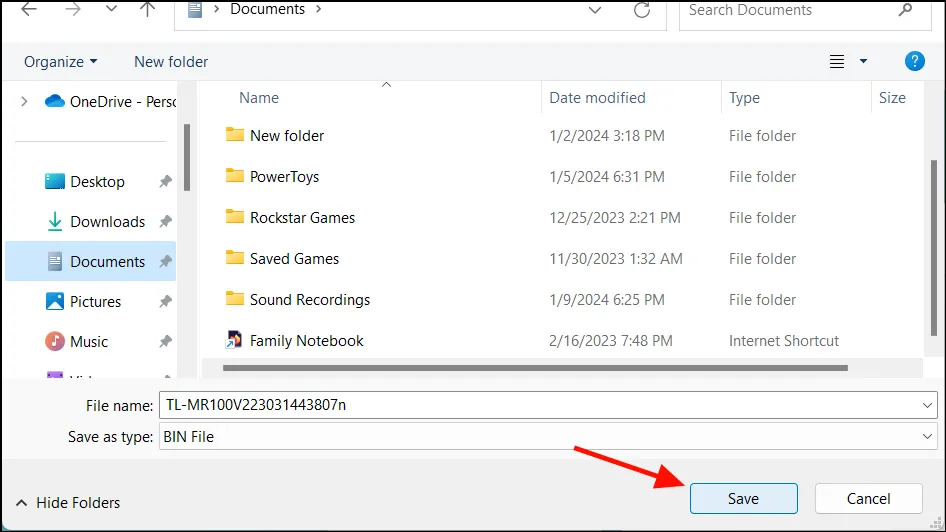Click the Sound Recordings folder icon

coord(235,299)
